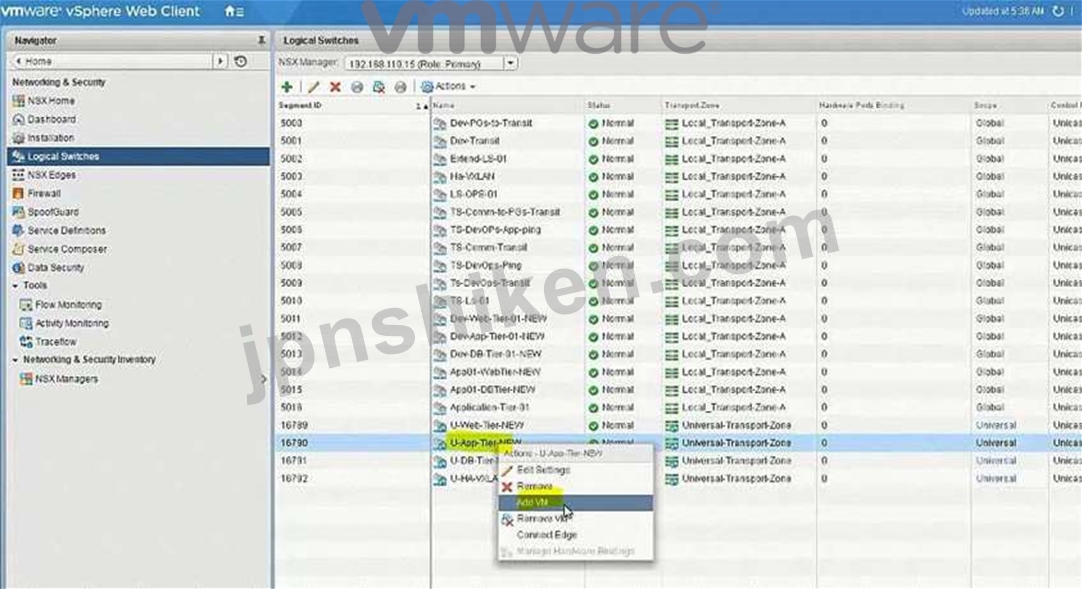The height and width of the screenshot is (589, 1082).
Task: Choose Add VM from the context menu
Action: [x=576, y=503]
